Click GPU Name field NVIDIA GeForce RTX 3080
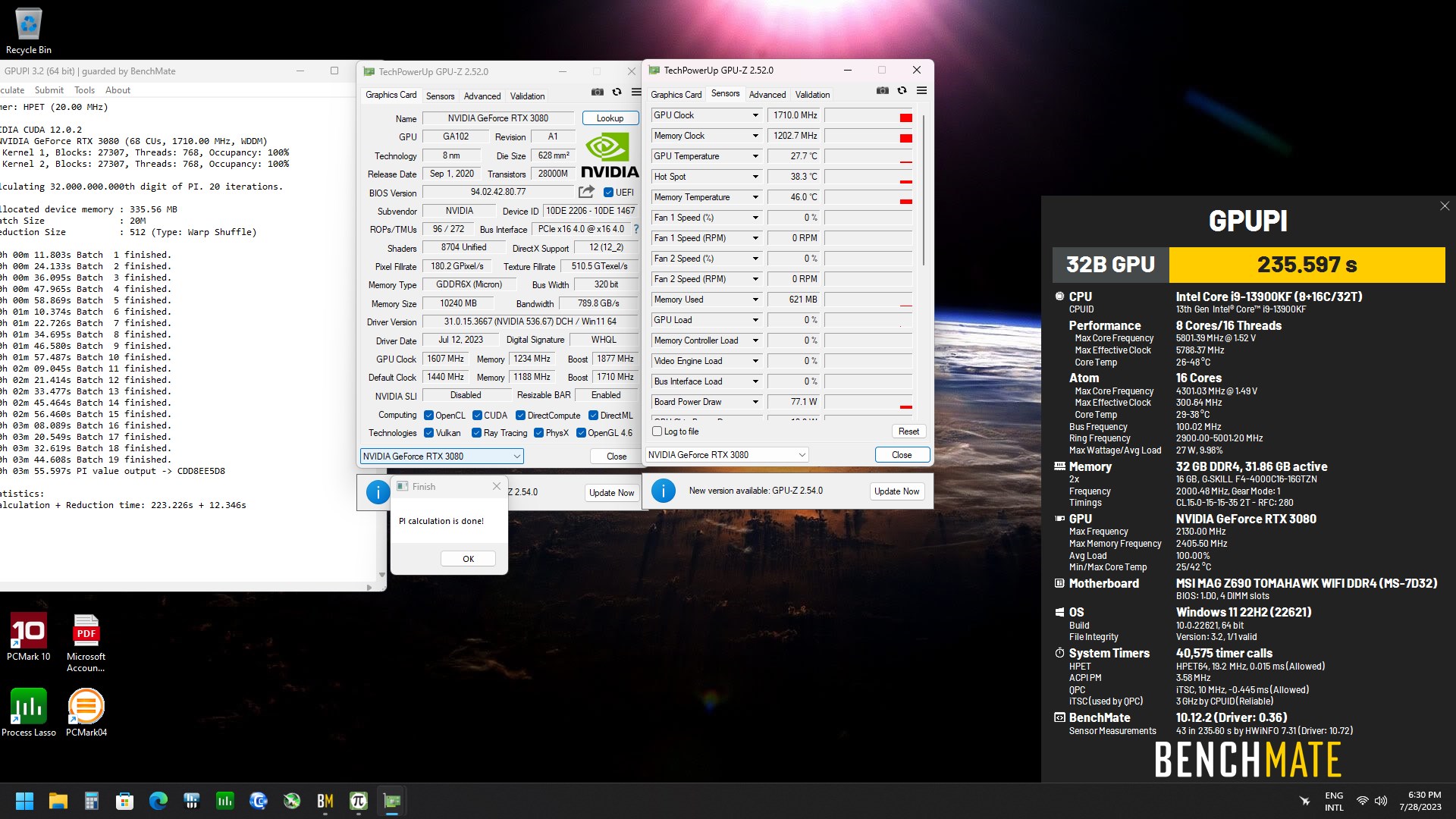Screen dimensions: 1456x819 pyautogui.click(x=497, y=118)
